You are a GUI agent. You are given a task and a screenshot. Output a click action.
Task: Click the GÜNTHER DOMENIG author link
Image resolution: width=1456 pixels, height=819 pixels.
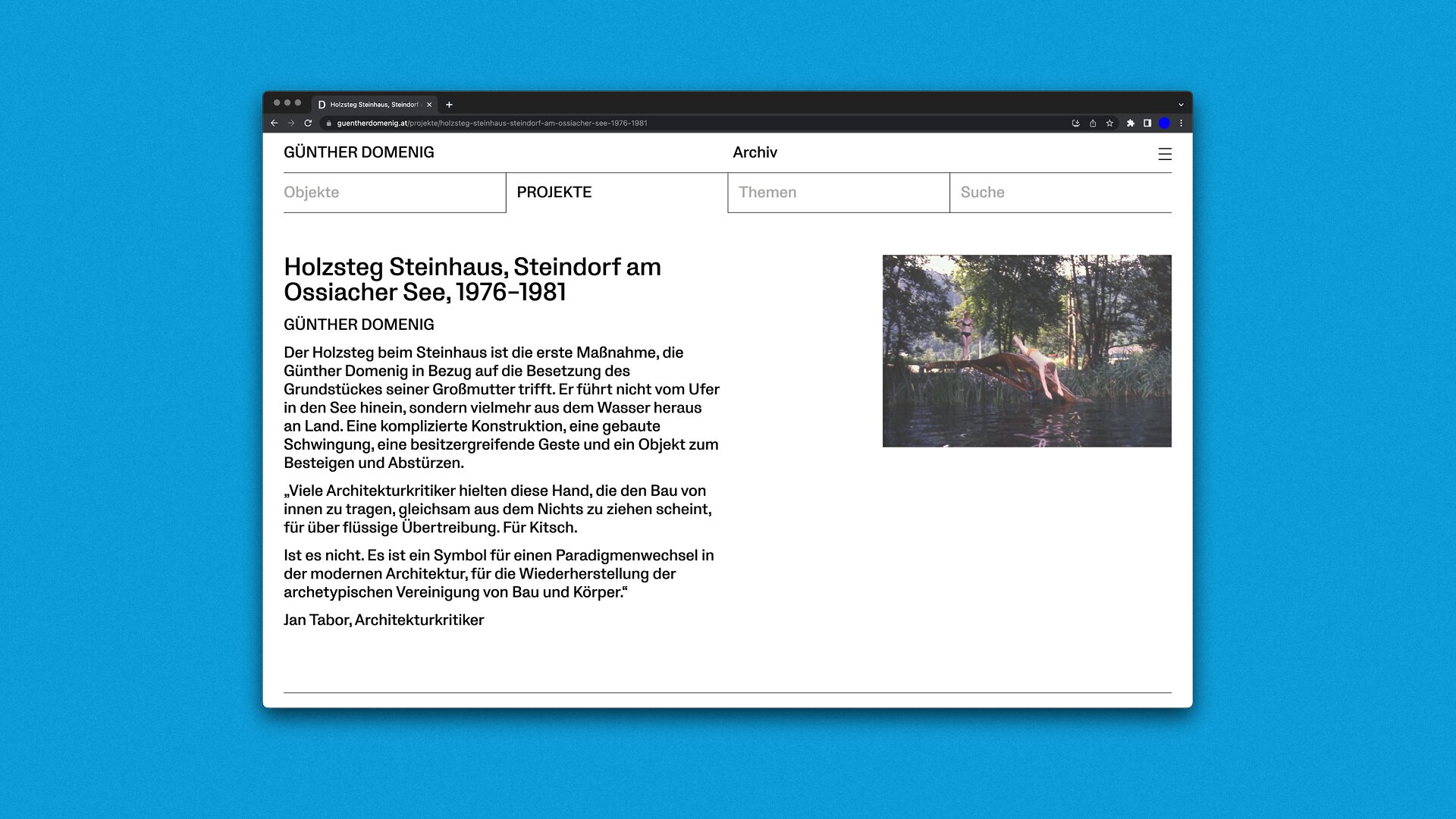point(359,325)
